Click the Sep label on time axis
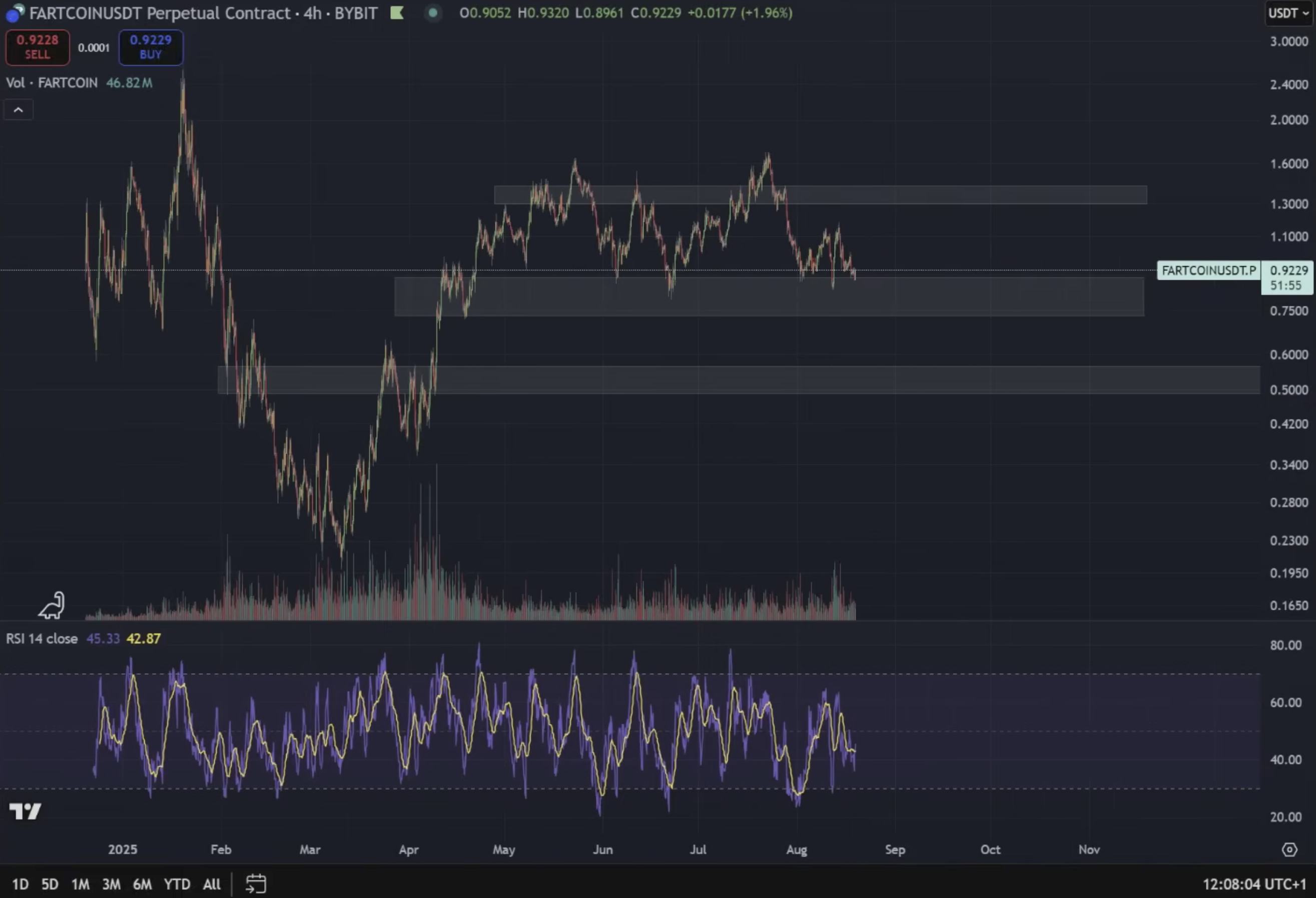The image size is (1316, 898). [x=895, y=850]
